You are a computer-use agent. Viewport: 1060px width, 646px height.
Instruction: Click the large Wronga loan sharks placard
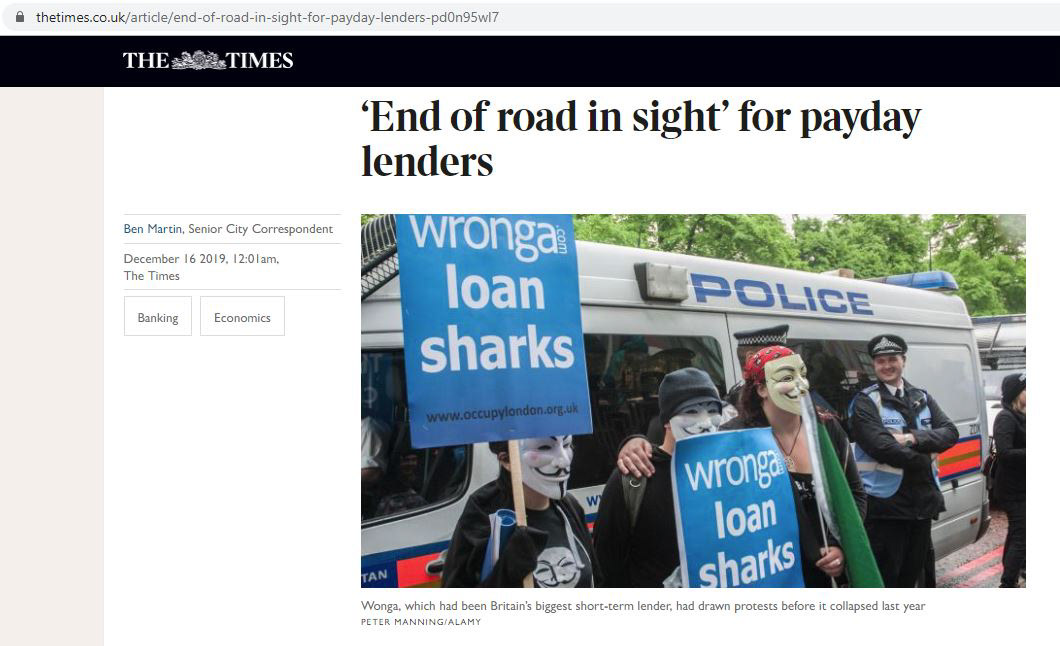pyautogui.click(x=493, y=328)
